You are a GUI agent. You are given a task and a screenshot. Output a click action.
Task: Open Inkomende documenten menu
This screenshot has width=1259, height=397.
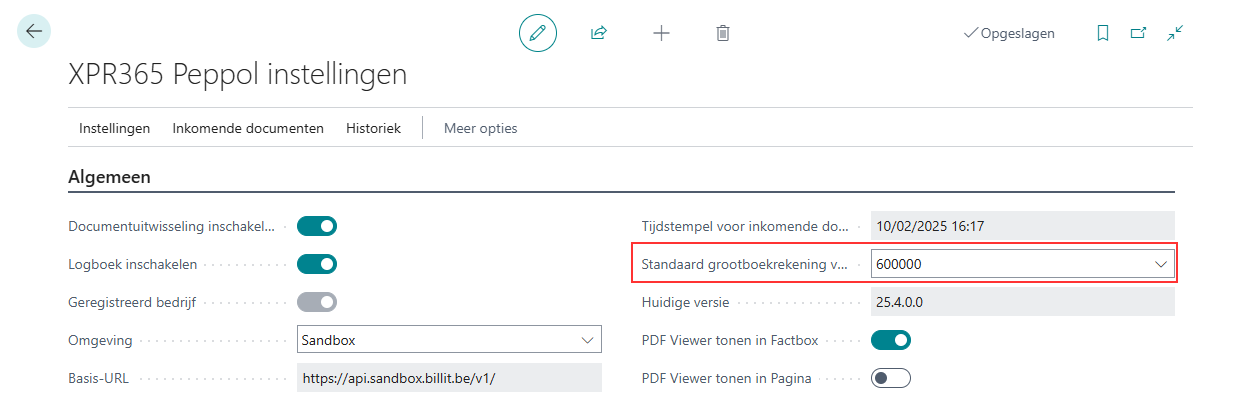(x=248, y=128)
